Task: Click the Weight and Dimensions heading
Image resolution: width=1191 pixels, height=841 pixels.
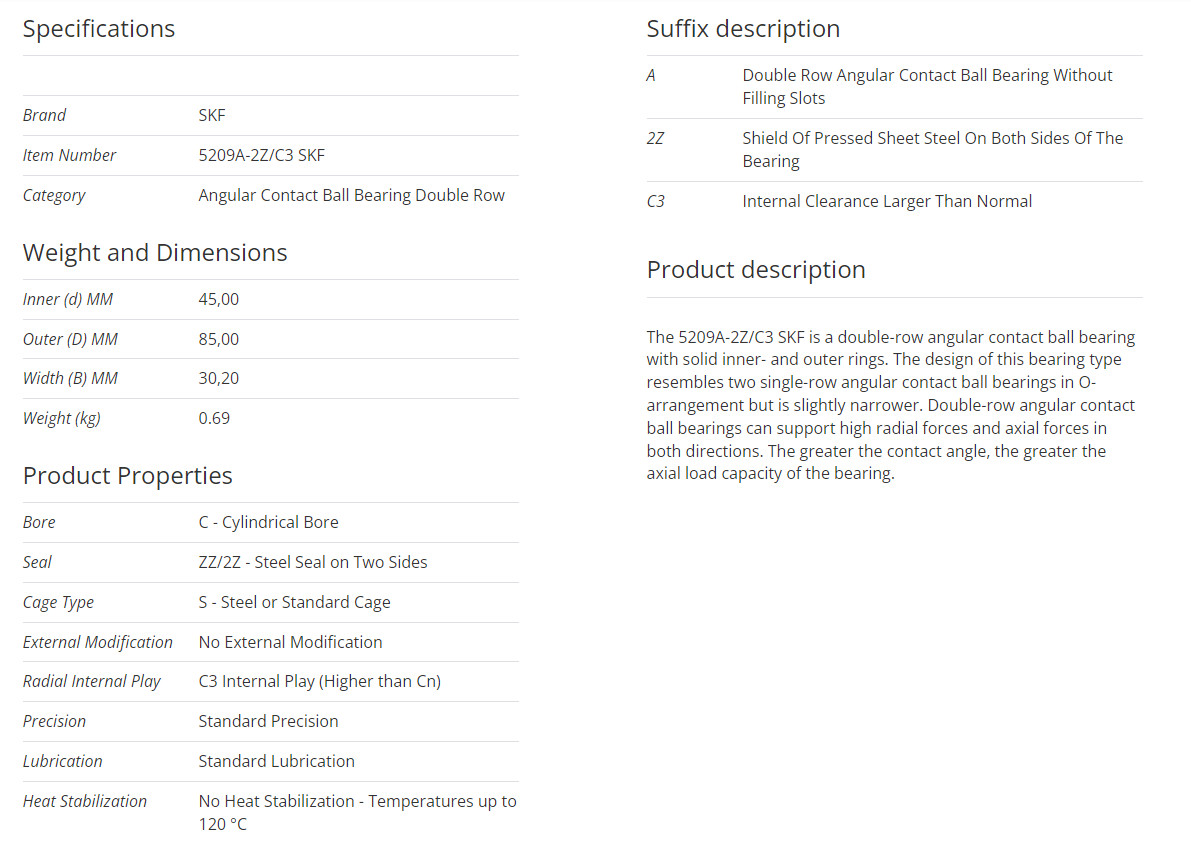Action: click(x=155, y=252)
